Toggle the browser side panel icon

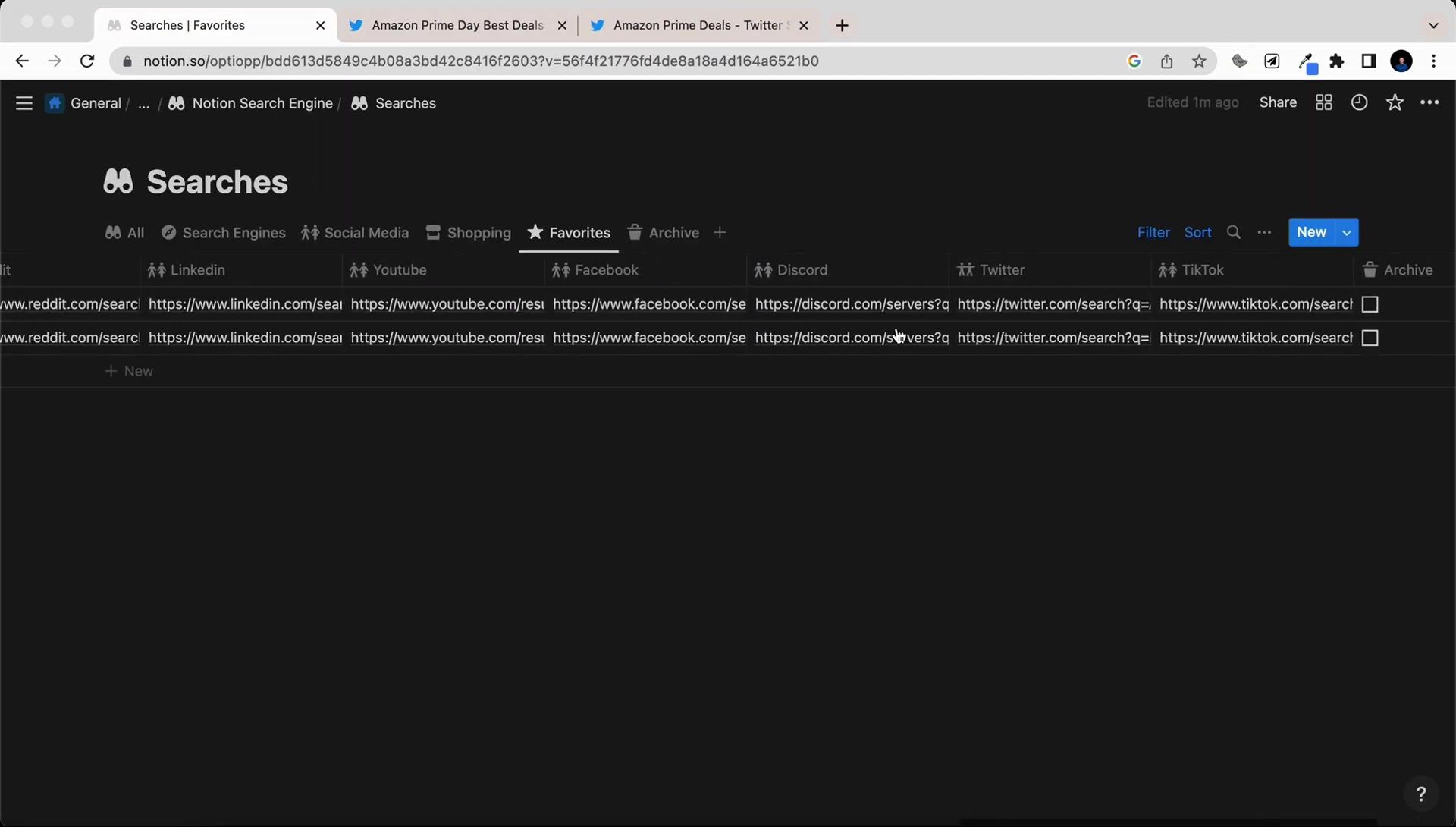pyautogui.click(x=1369, y=61)
